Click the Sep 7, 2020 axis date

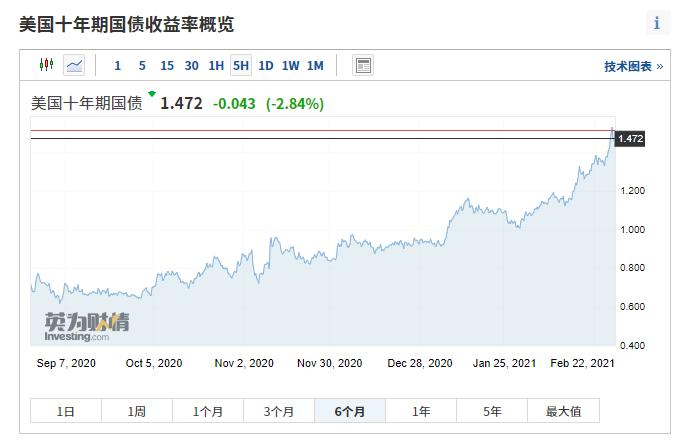(66, 363)
